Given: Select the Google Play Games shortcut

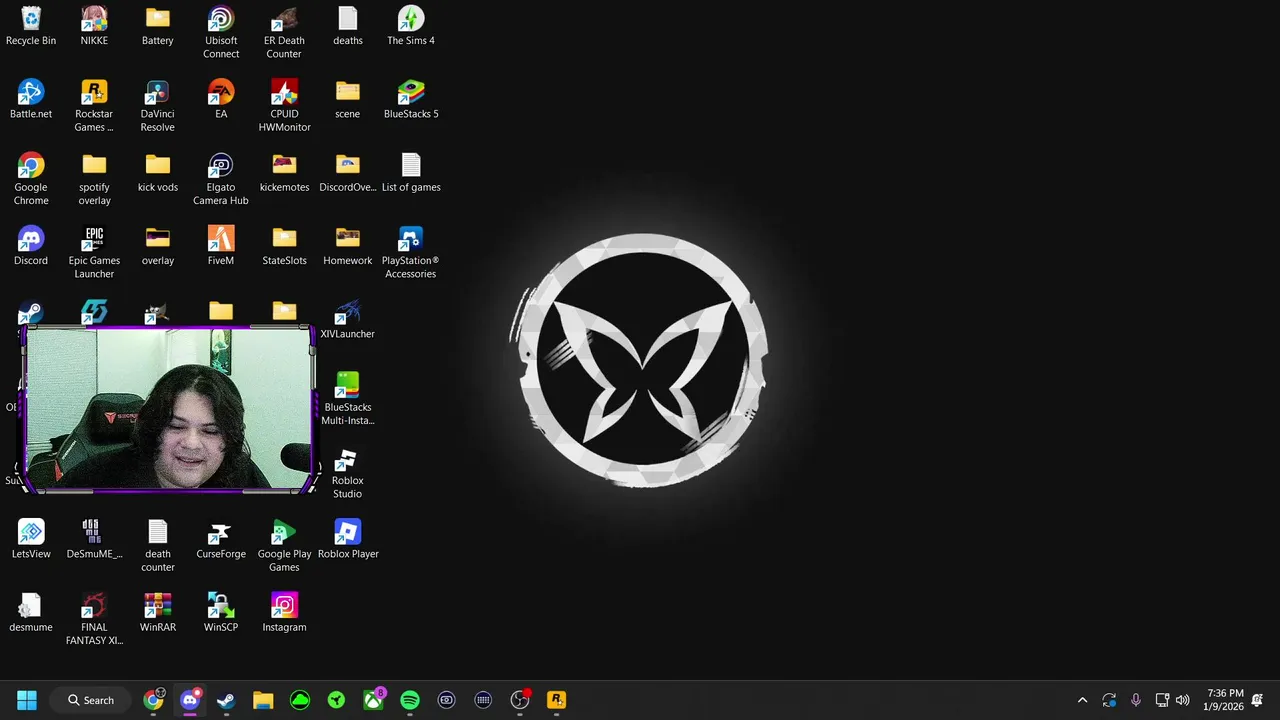Looking at the screenshot, I should [x=284, y=545].
